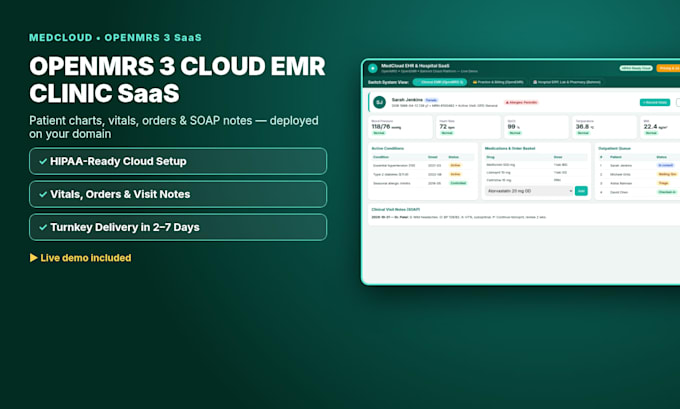Viewport: 680px width, 409px height.
Task: Click the HIPAA Ready Cloud badge
Action: coord(636,68)
